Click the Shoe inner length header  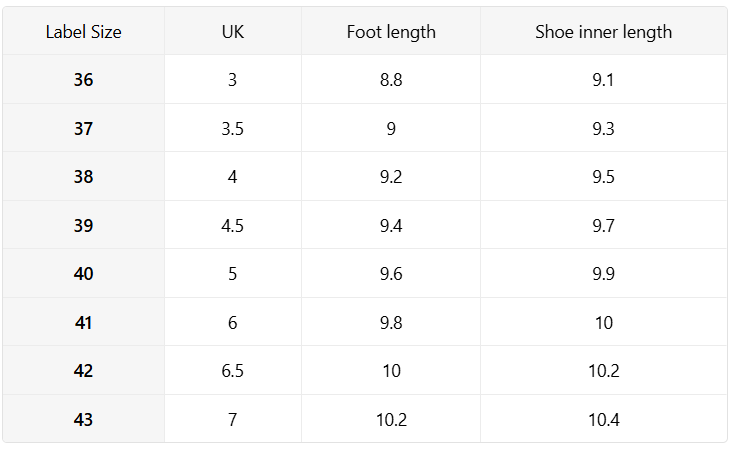click(x=603, y=31)
